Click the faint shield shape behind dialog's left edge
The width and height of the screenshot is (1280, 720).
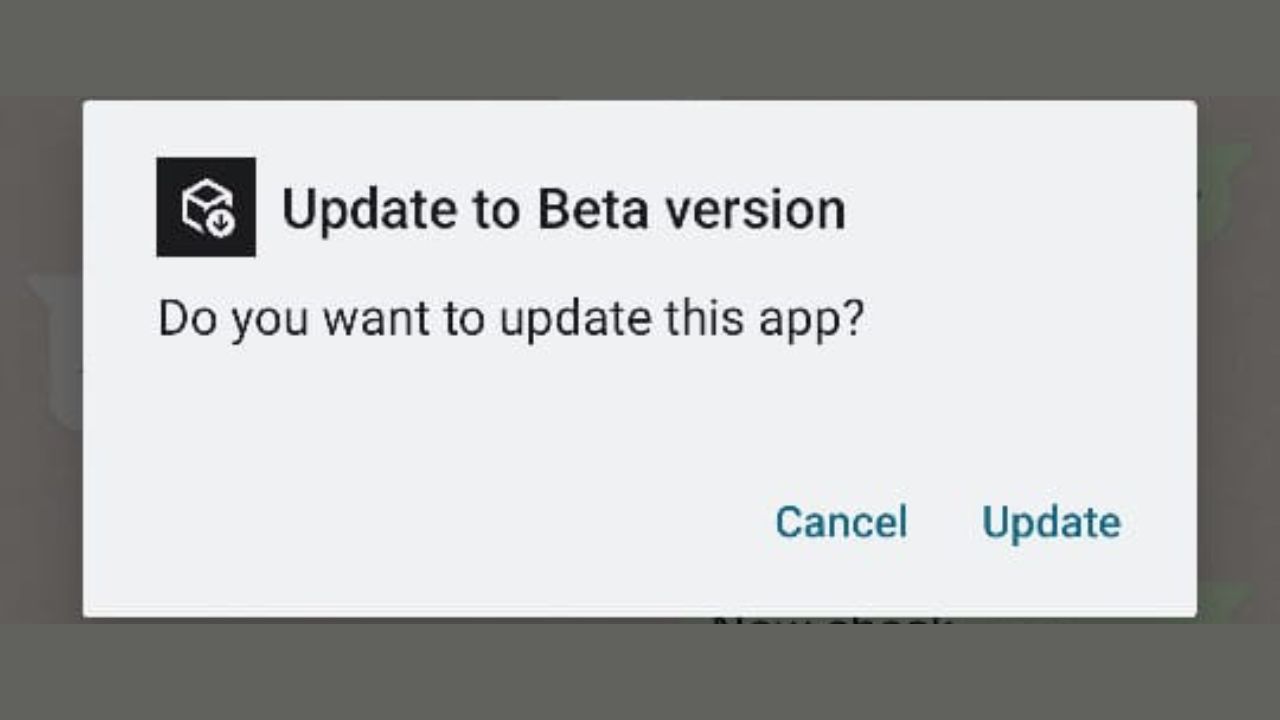coord(56,350)
